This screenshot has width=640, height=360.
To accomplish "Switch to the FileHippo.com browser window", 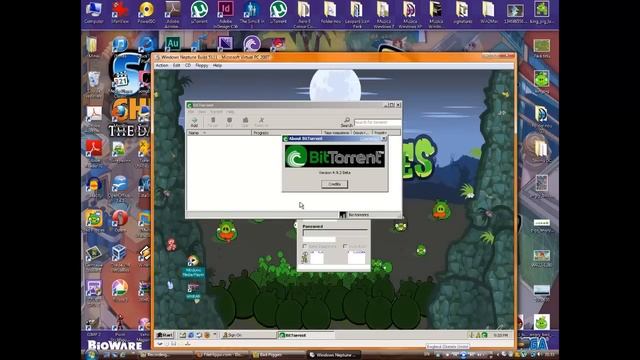I will (x=221, y=355).
